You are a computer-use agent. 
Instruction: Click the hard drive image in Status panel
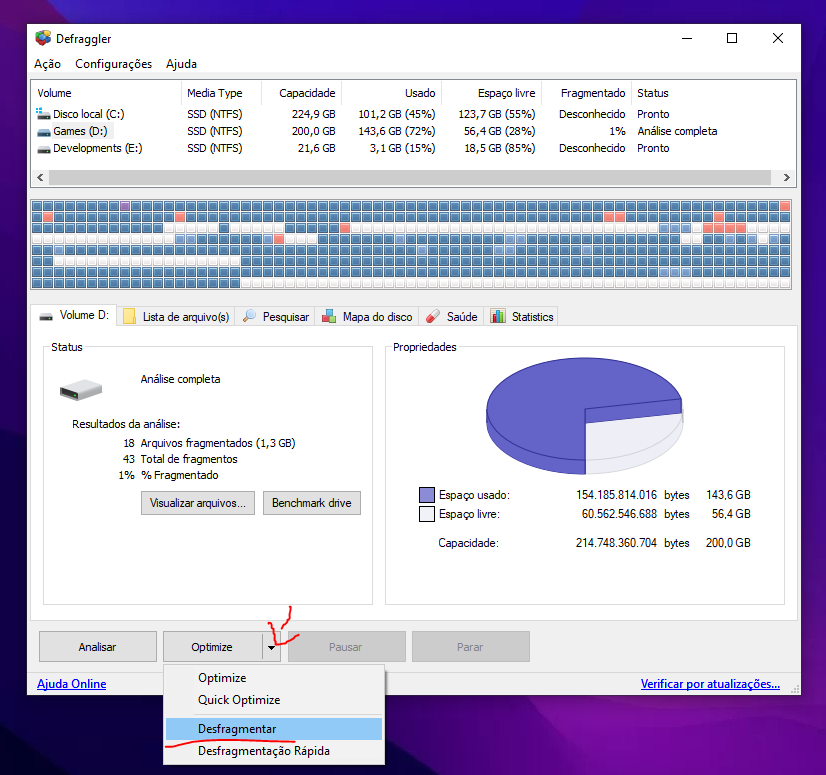tap(81, 390)
